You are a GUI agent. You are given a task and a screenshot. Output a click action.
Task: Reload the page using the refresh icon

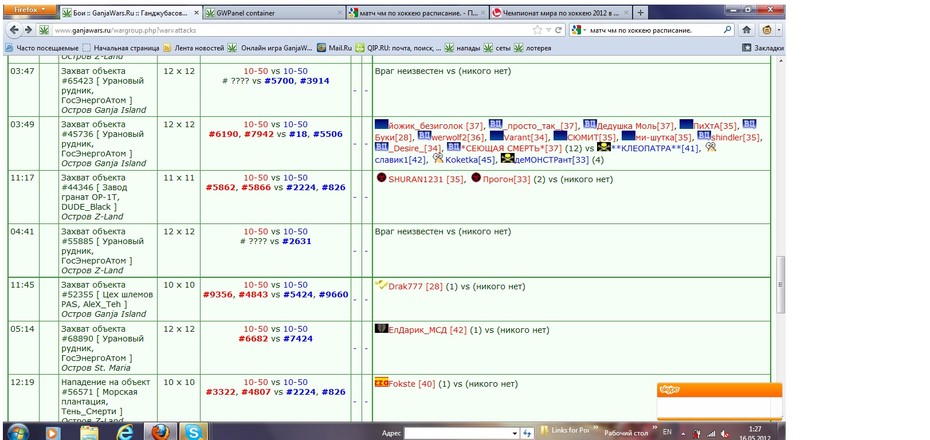click(559, 30)
